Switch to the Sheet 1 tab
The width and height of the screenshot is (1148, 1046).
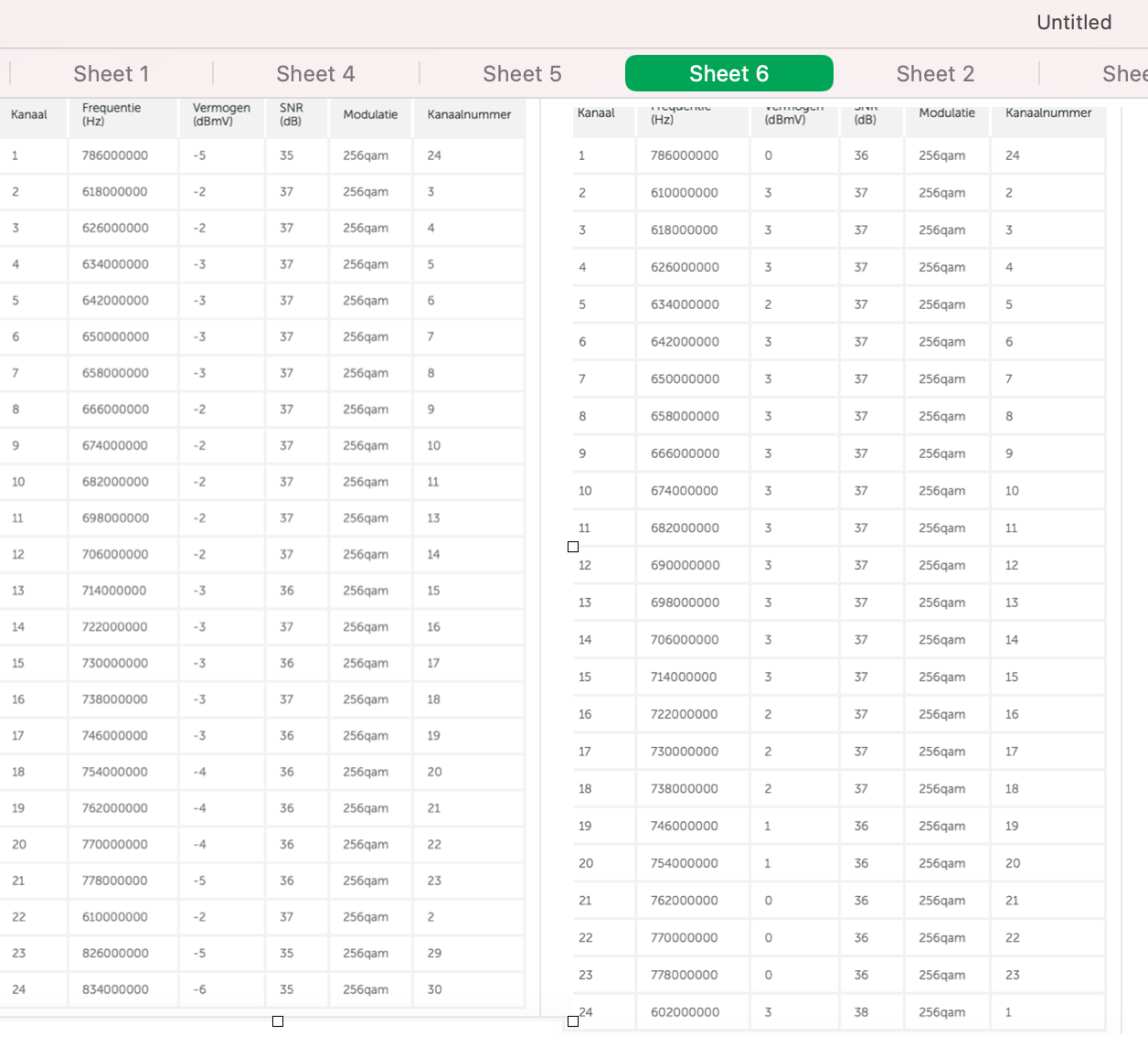tap(111, 74)
